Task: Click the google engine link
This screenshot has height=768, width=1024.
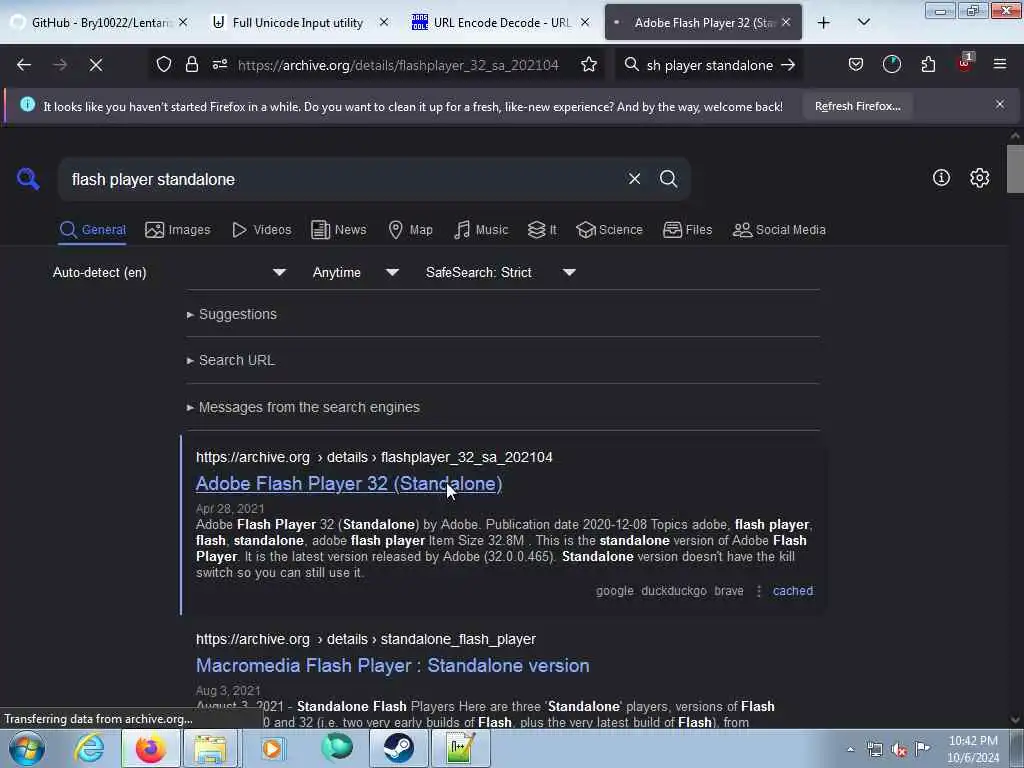Action: tap(615, 591)
